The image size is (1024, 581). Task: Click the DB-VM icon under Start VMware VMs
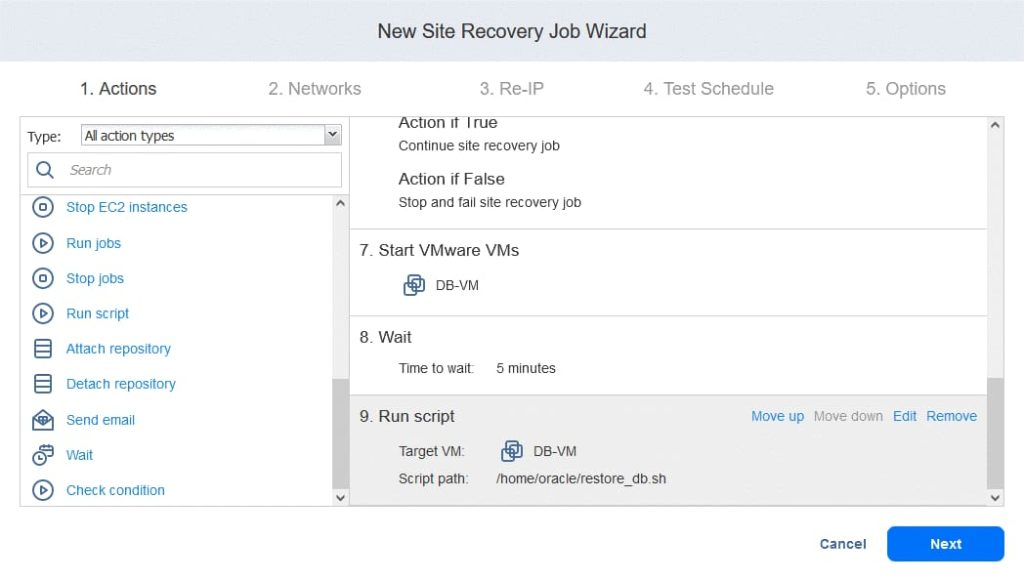413,284
